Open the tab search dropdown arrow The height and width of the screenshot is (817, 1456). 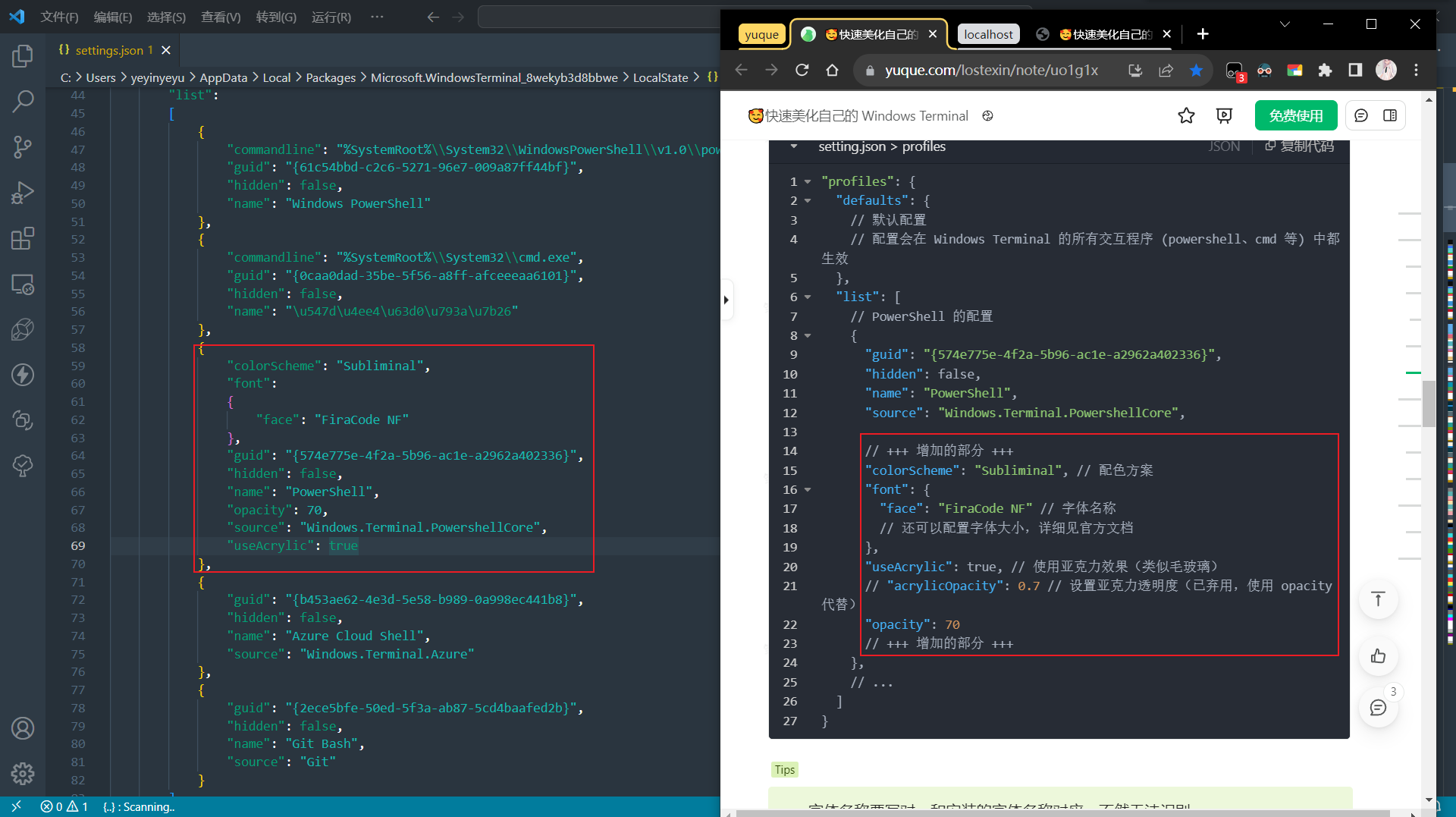coord(1285,24)
